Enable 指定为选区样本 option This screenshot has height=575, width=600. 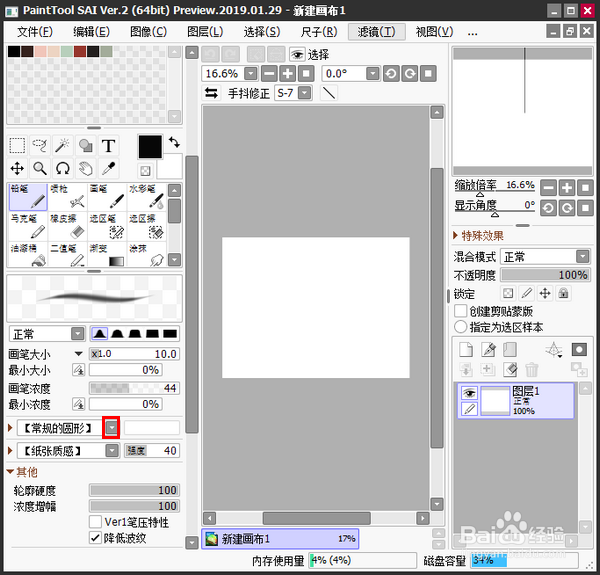point(460,327)
